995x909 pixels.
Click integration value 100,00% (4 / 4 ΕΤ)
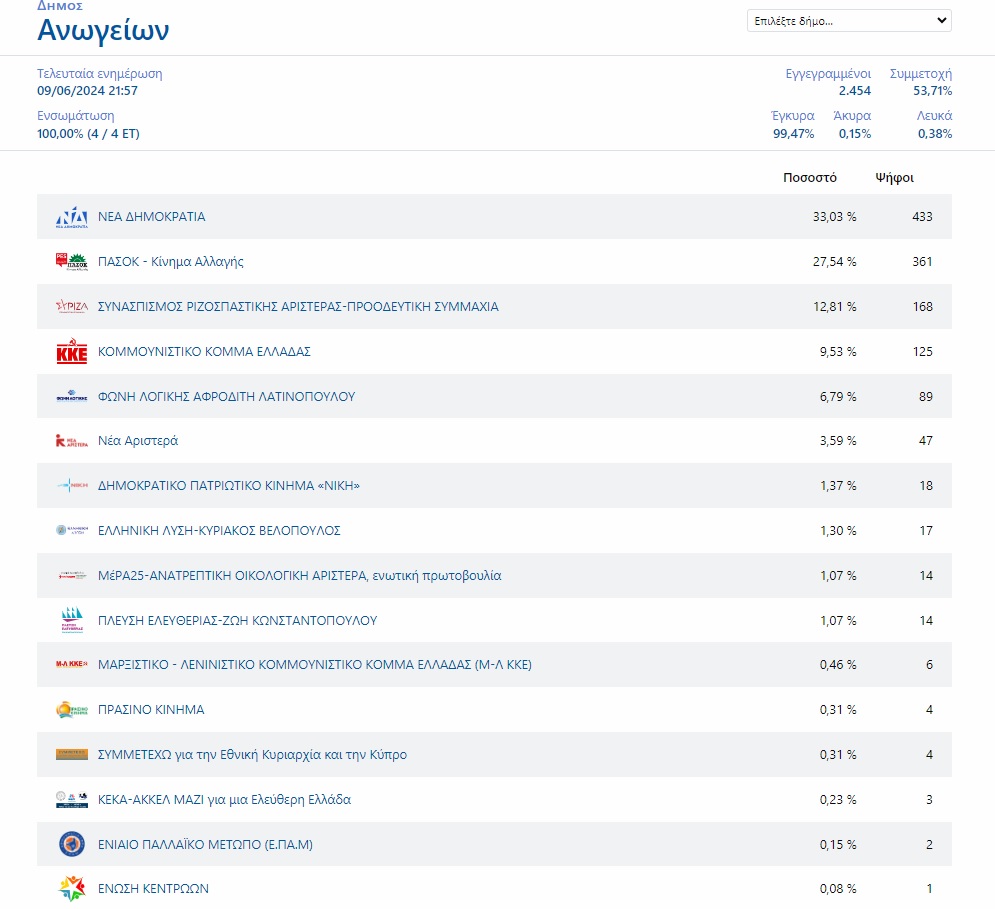pos(88,133)
